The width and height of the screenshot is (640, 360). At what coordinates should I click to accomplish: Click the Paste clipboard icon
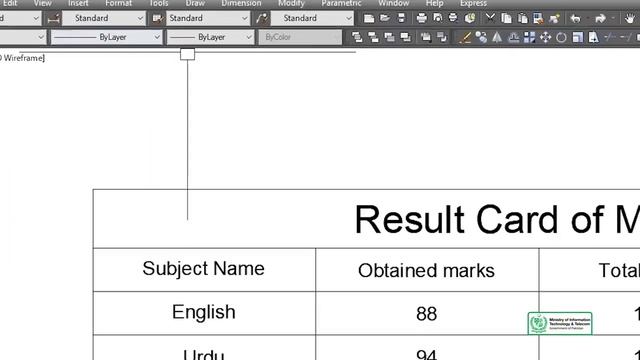click(x=522, y=18)
